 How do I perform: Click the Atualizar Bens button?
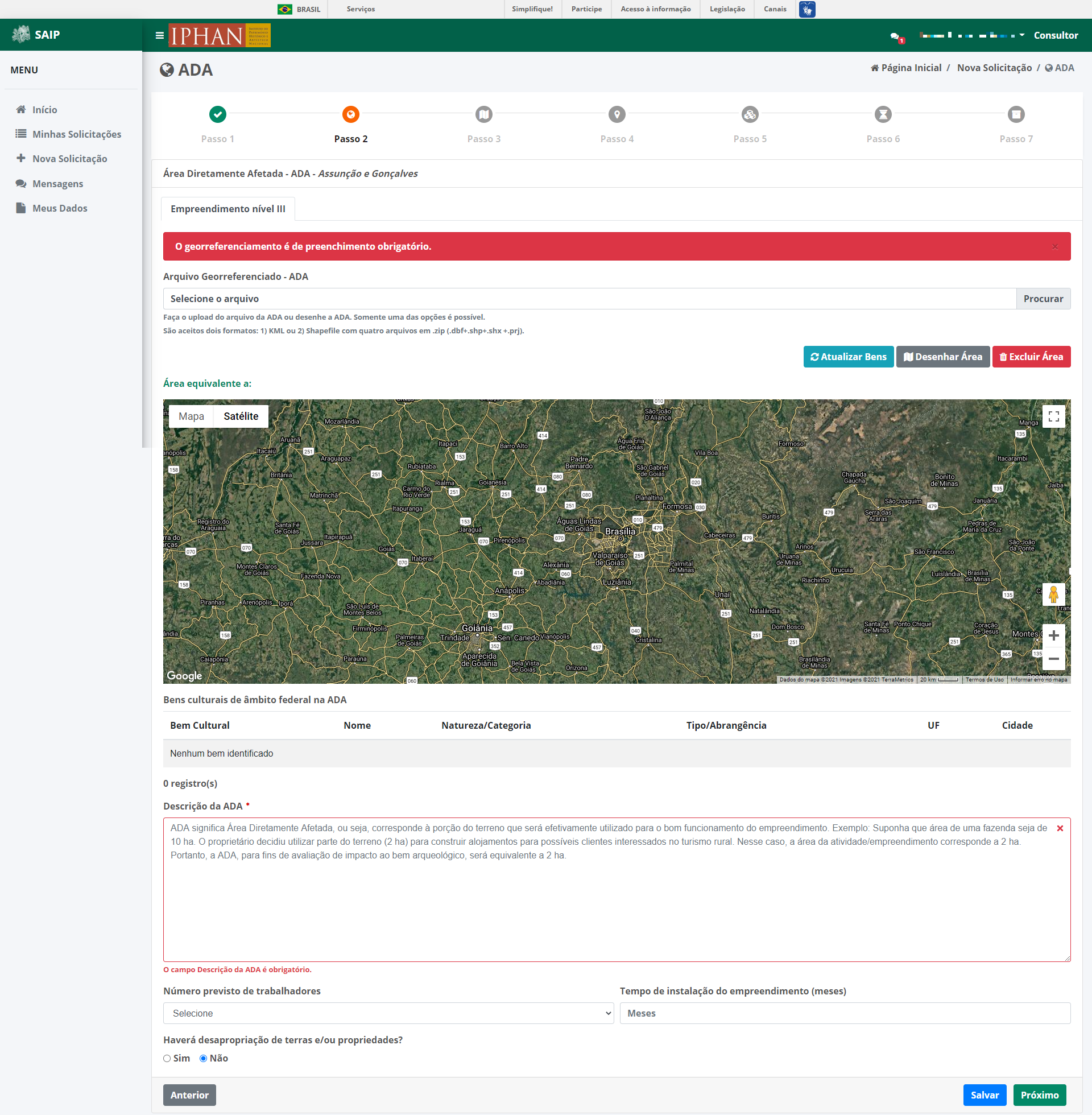tap(848, 357)
